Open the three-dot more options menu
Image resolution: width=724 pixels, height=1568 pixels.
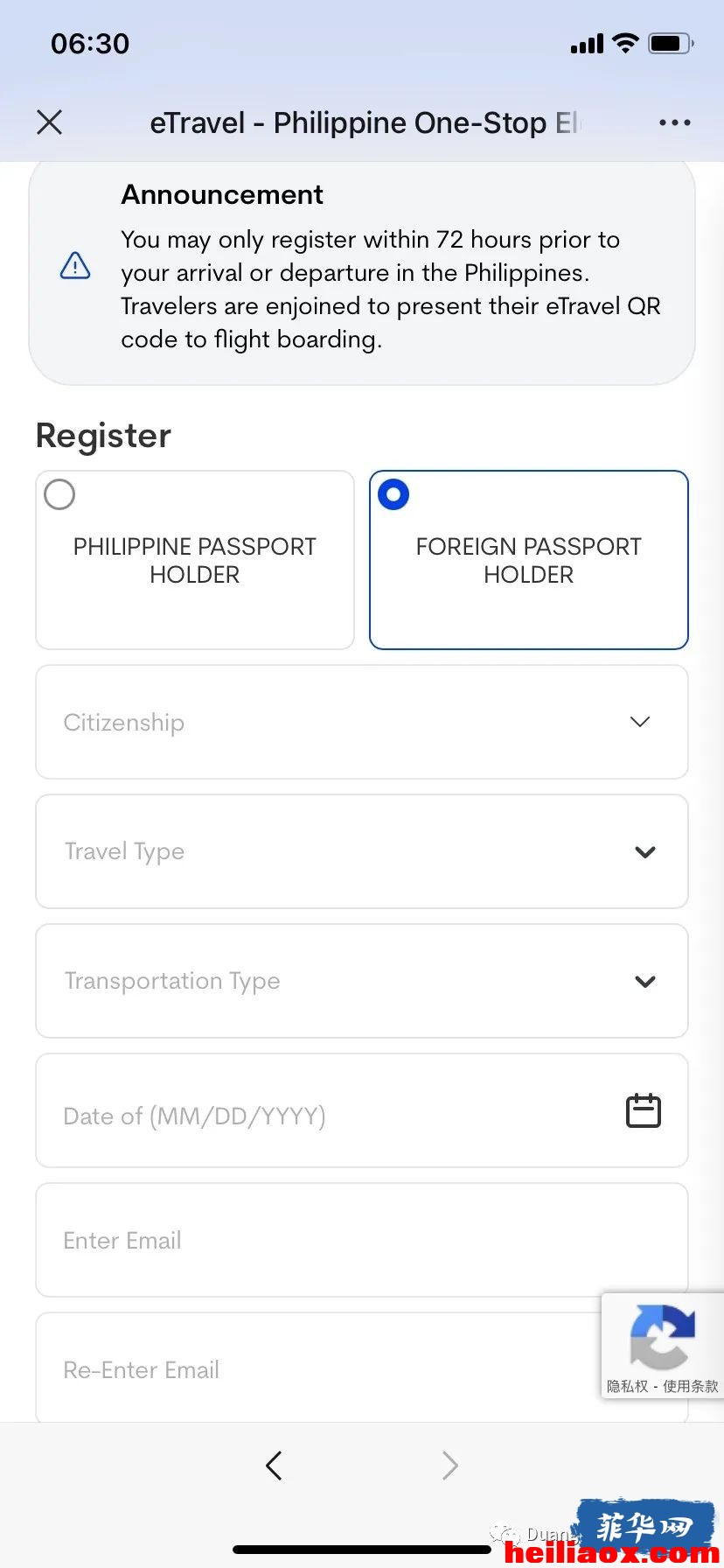tap(674, 122)
